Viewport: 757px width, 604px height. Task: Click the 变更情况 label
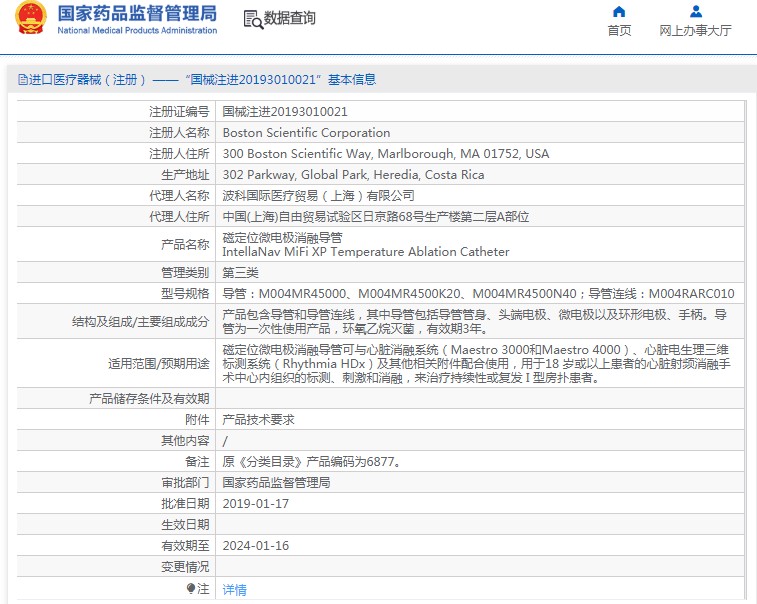click(x=185, y=567)
